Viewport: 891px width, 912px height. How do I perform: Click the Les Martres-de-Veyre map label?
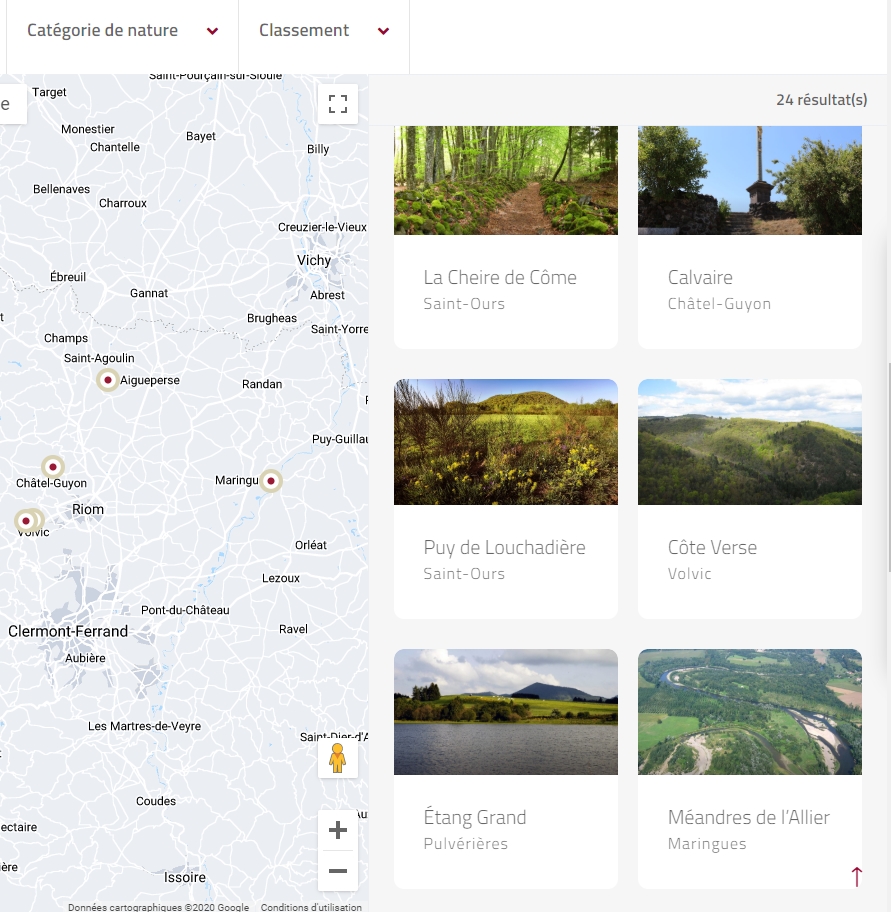coord(145,726)
